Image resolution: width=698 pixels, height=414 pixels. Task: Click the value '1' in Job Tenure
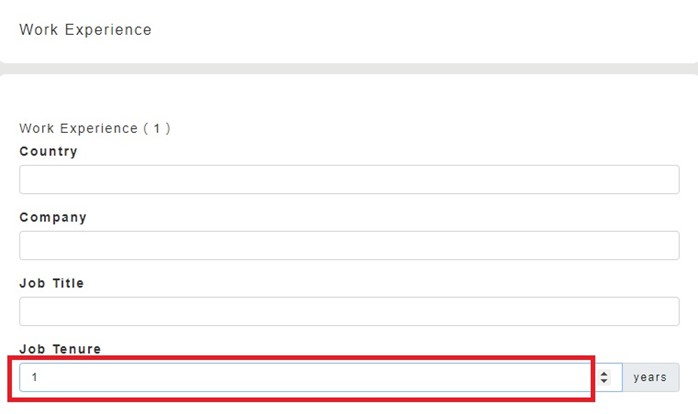(35, 378)
